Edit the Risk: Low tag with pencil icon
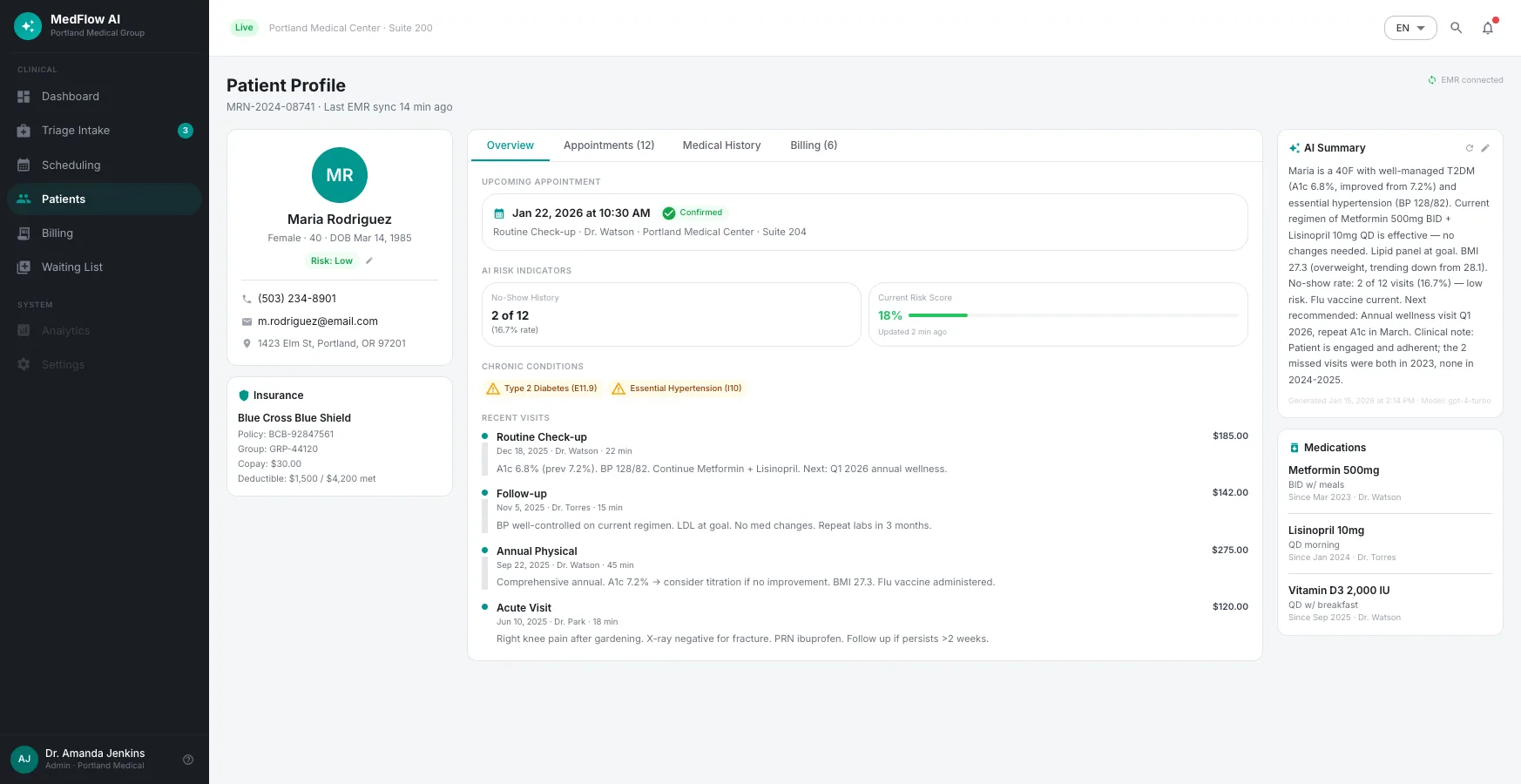 pos(369,260)
